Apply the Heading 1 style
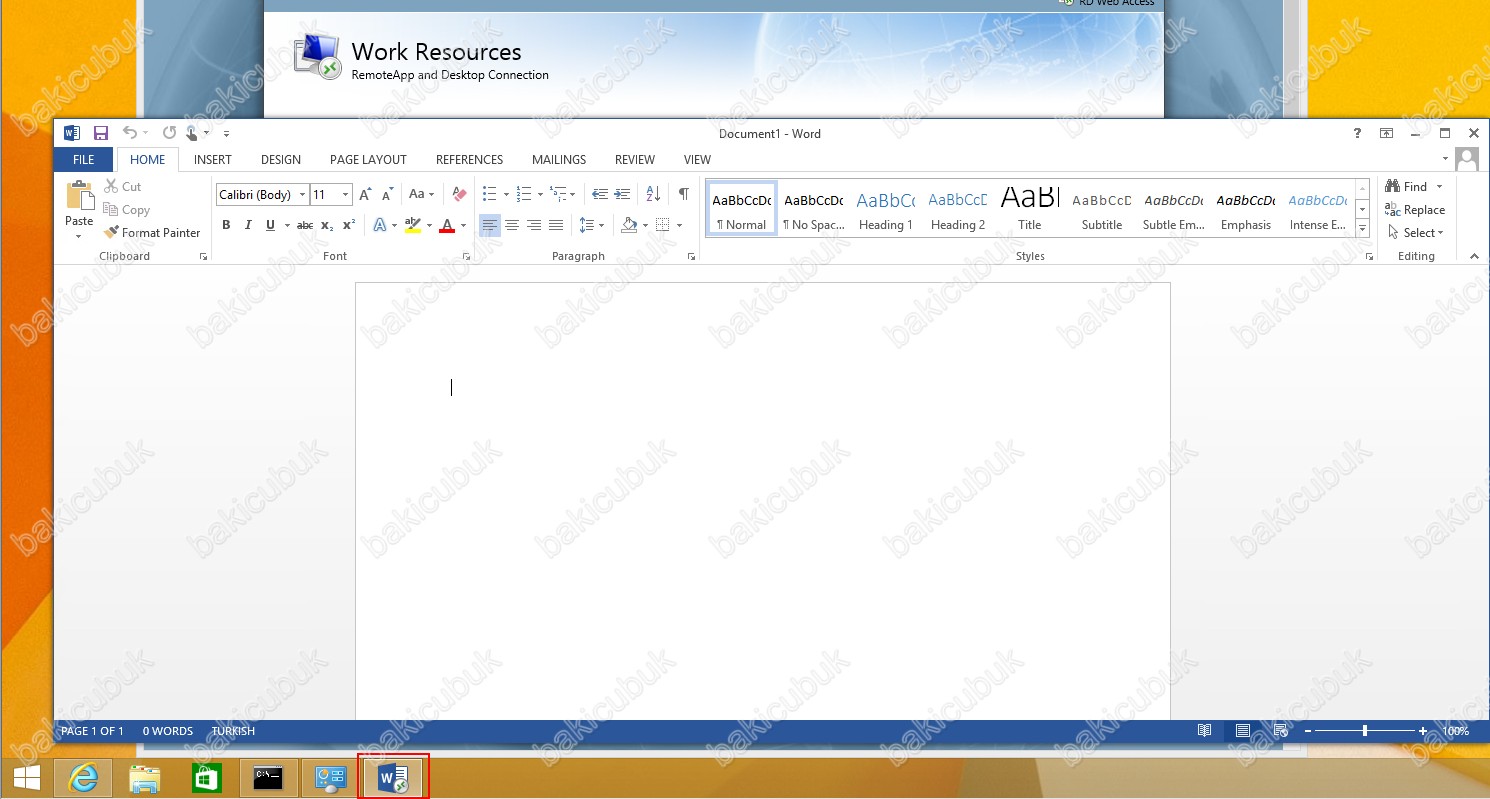1490x799 pixels. 886,210
